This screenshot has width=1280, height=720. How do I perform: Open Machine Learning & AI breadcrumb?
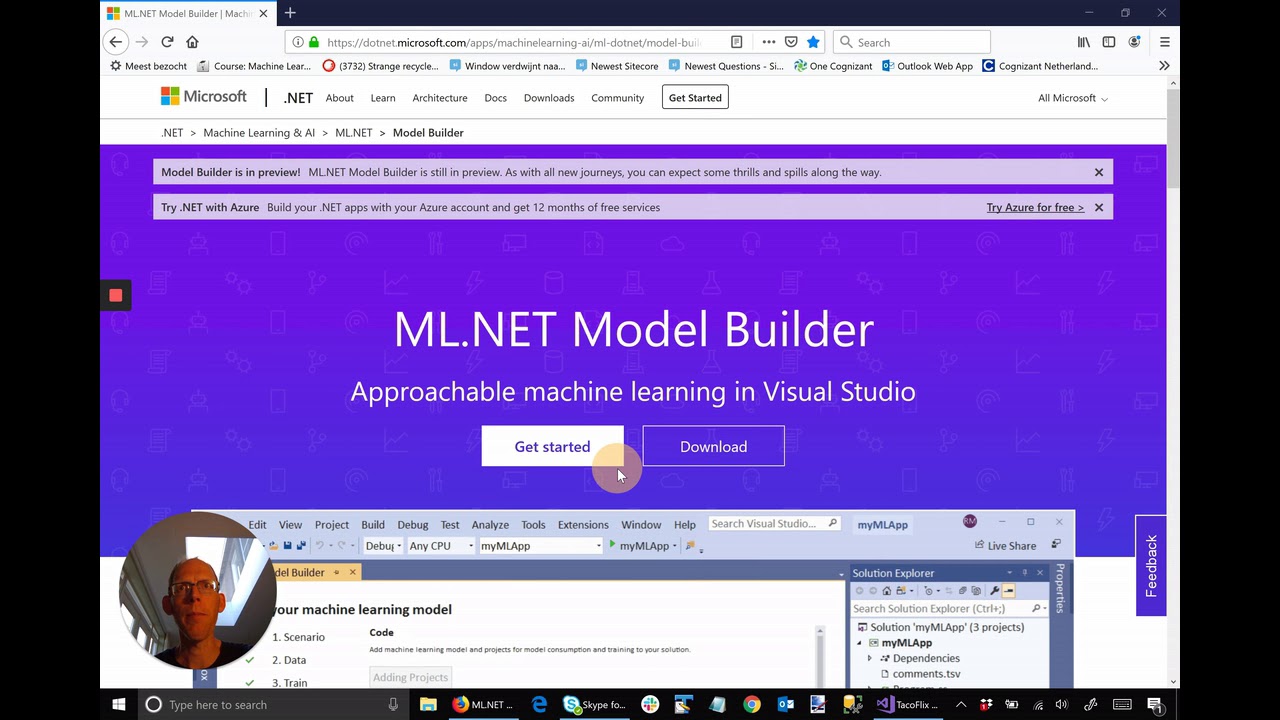pyautogui.click(x=259, y=132)
